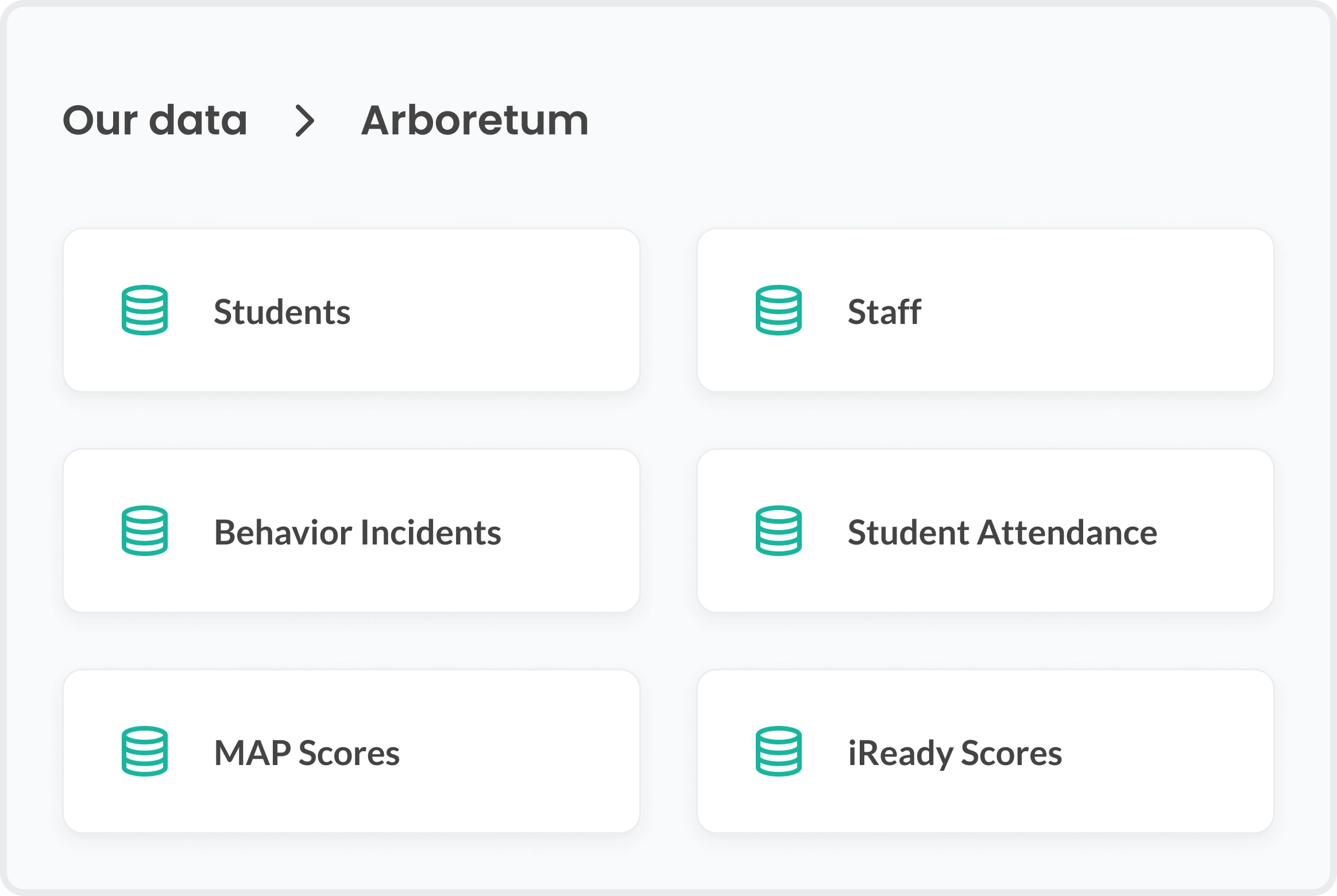
Task: Open the iReady Scores label
Action: (x=955, y=754)
